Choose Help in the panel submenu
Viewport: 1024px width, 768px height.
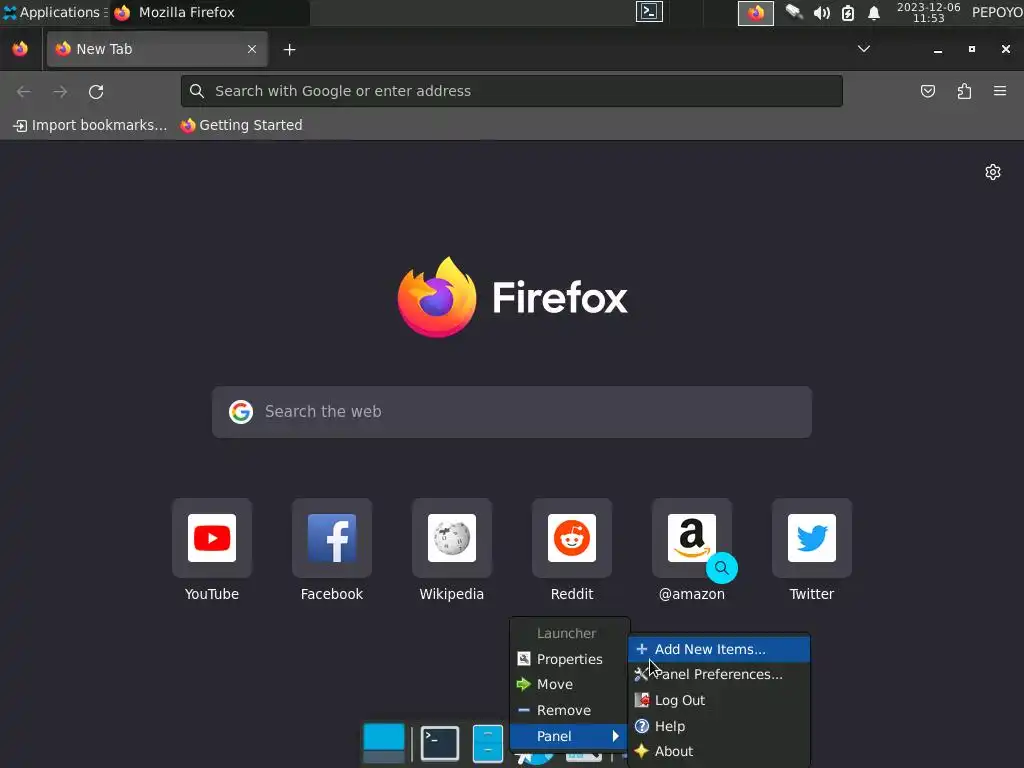[719, 726]
